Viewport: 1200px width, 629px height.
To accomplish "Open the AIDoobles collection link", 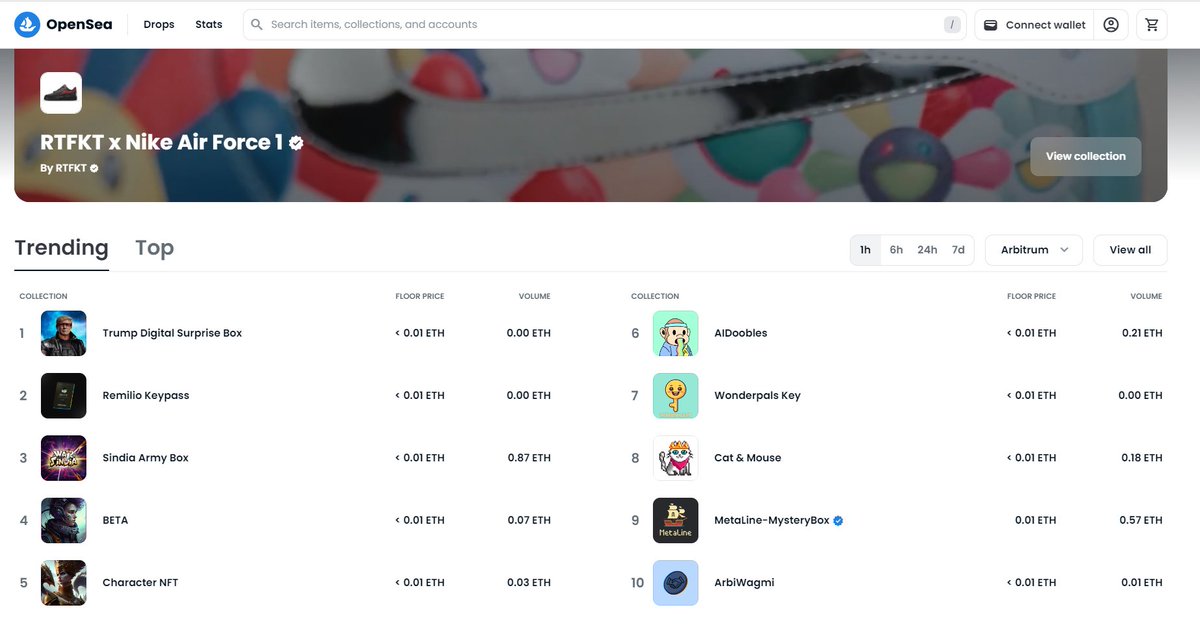I will (x=739, y=332).
